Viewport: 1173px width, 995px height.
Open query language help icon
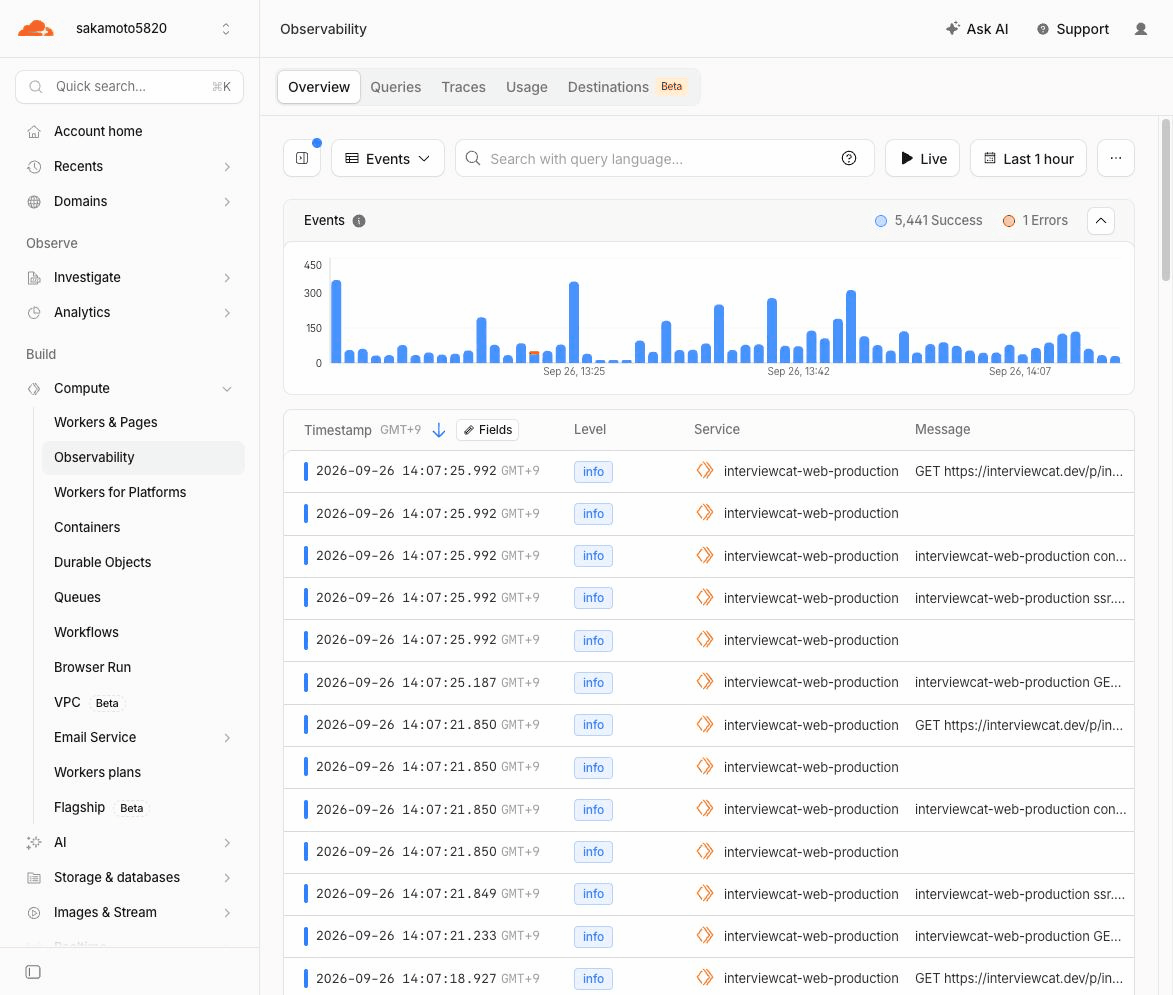pos(848,159)
